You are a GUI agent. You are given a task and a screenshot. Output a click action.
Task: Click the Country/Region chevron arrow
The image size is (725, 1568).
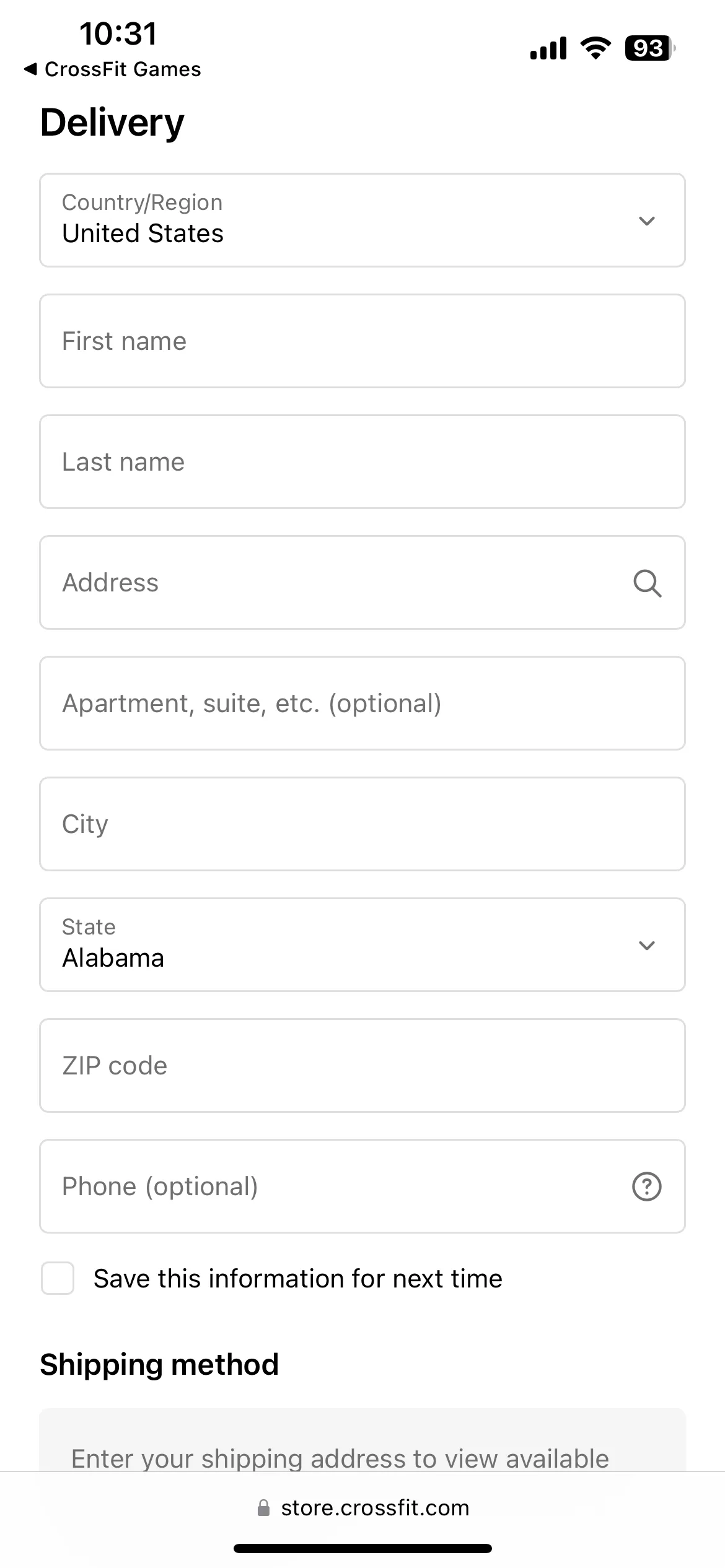pos(647,221)
